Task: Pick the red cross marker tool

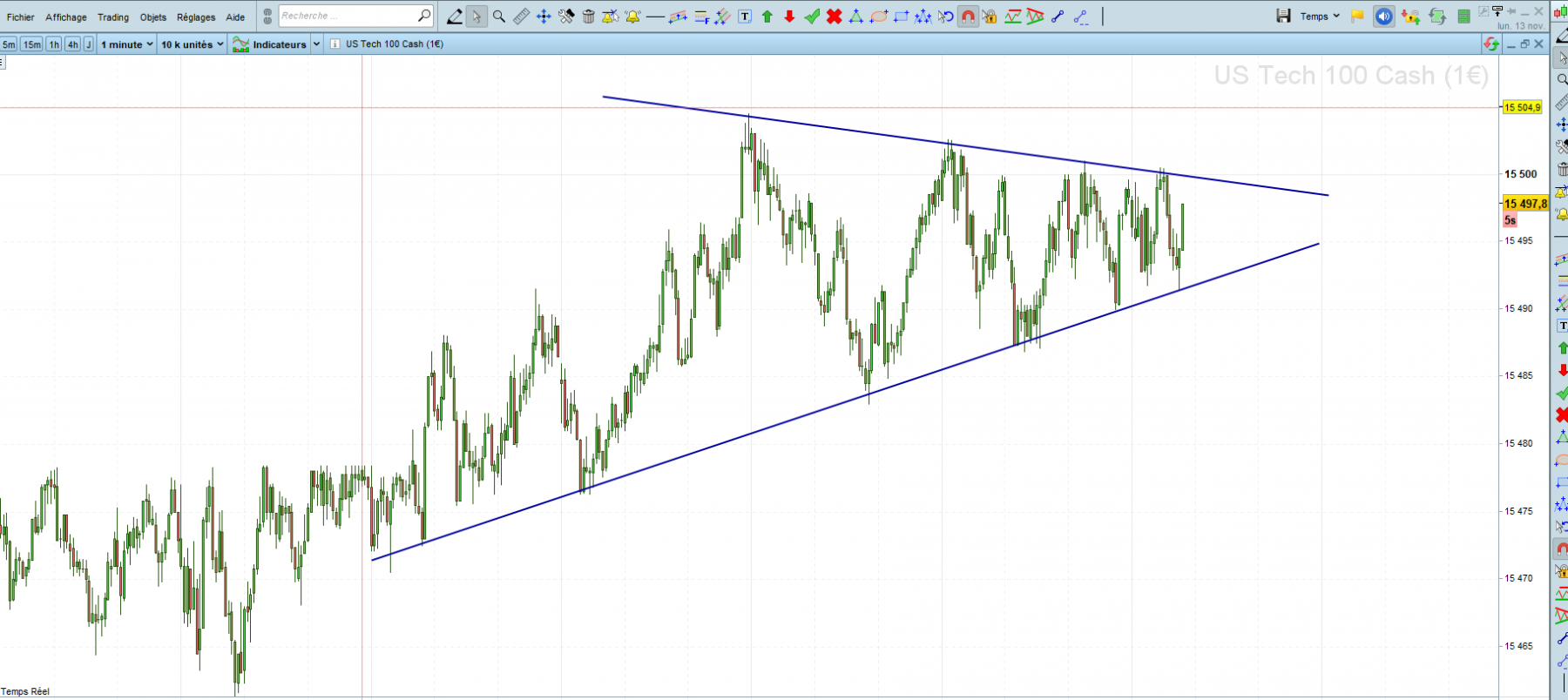Action: [834, 16]
